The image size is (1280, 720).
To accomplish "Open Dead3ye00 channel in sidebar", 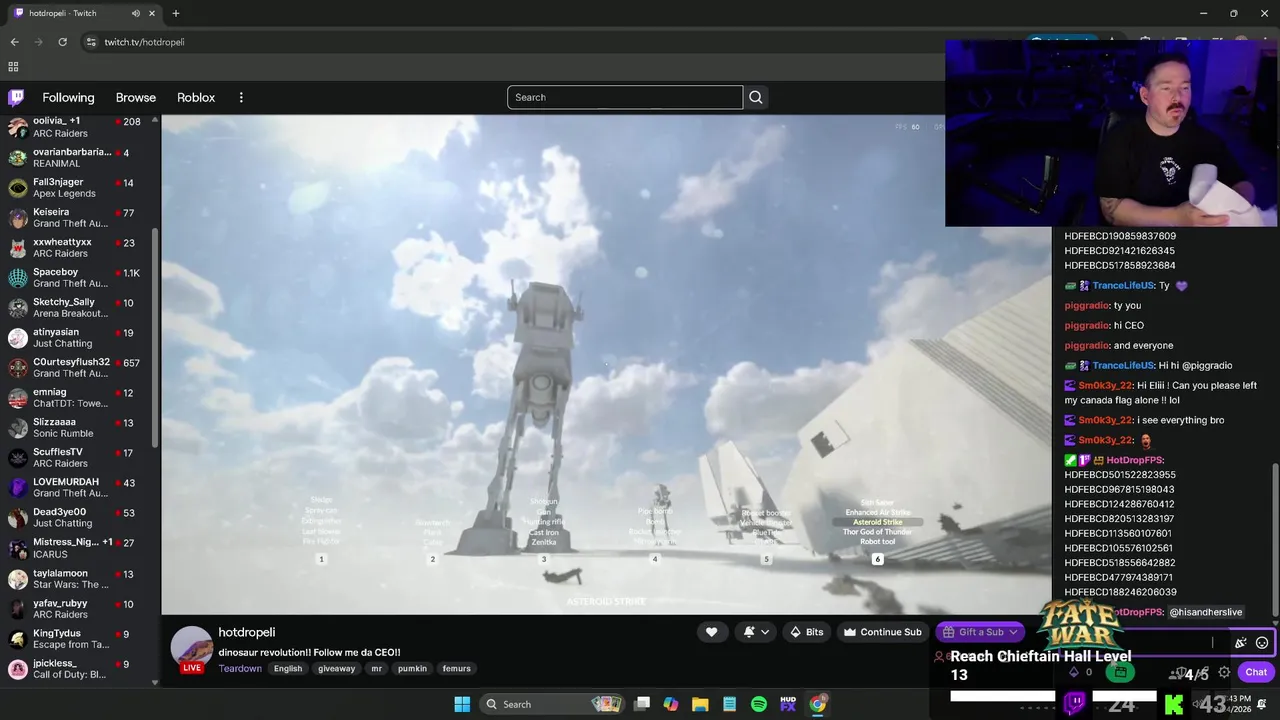I will click(80, 517).
